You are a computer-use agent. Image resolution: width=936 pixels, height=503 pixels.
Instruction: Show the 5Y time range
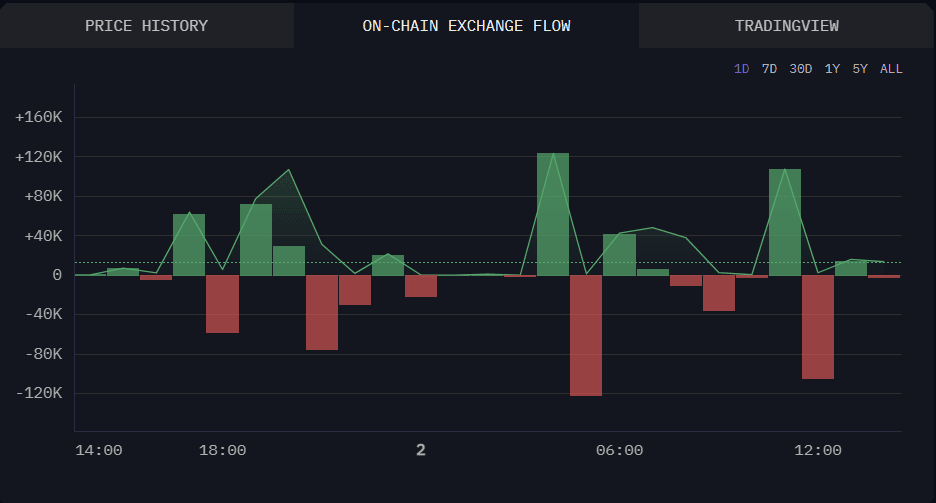pos(860,69)
